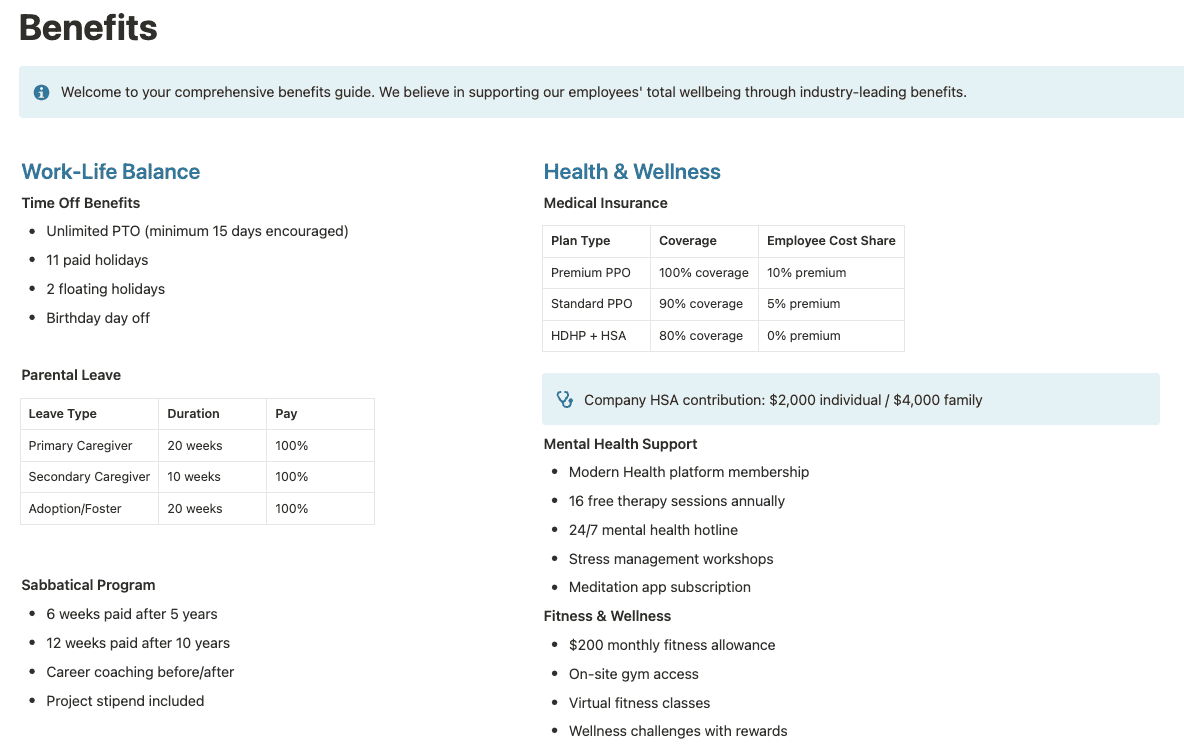
Task: Click the "Mental Health Support" subheading
Action: [620, 444]
